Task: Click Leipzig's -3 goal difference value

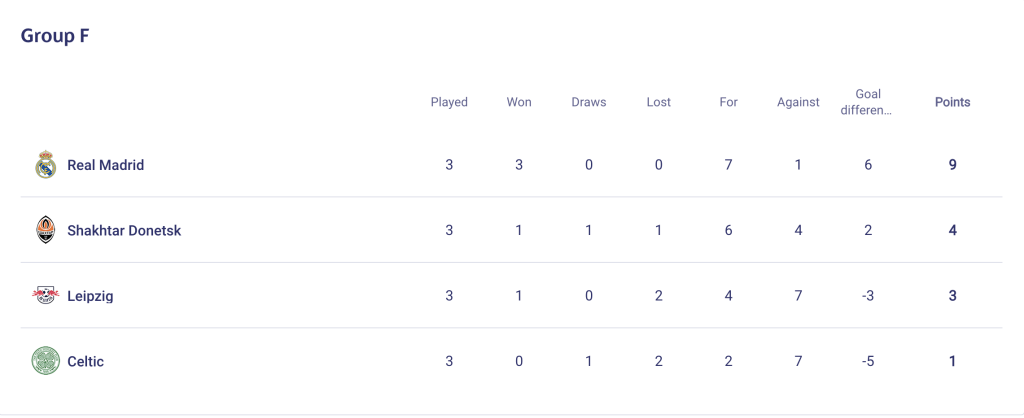Action: coord(867,296)
